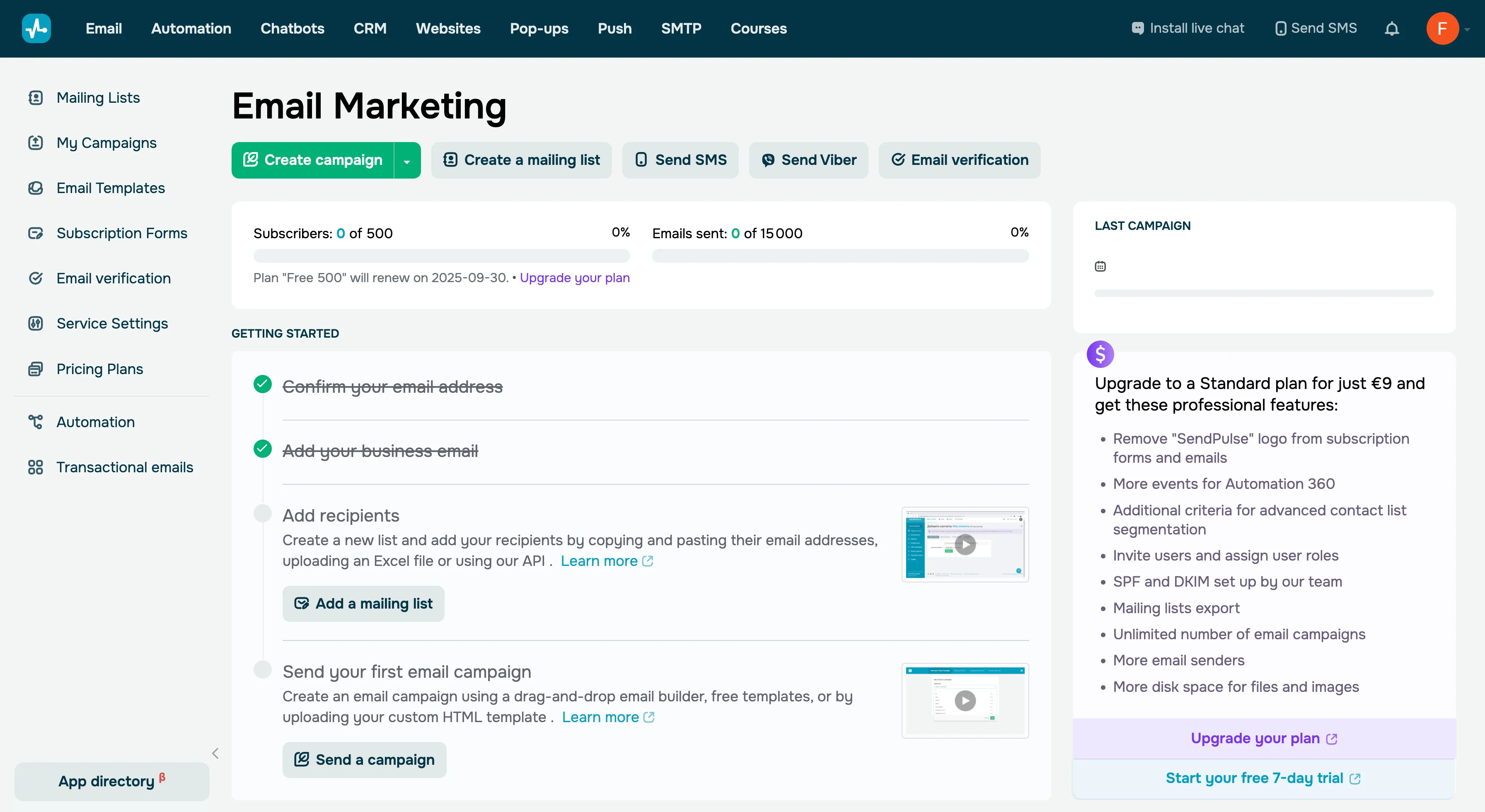The height and width of the screenshot is (812, 1485).
Task: Click Send SMS in top header
Action: (x=1316, y=28)
